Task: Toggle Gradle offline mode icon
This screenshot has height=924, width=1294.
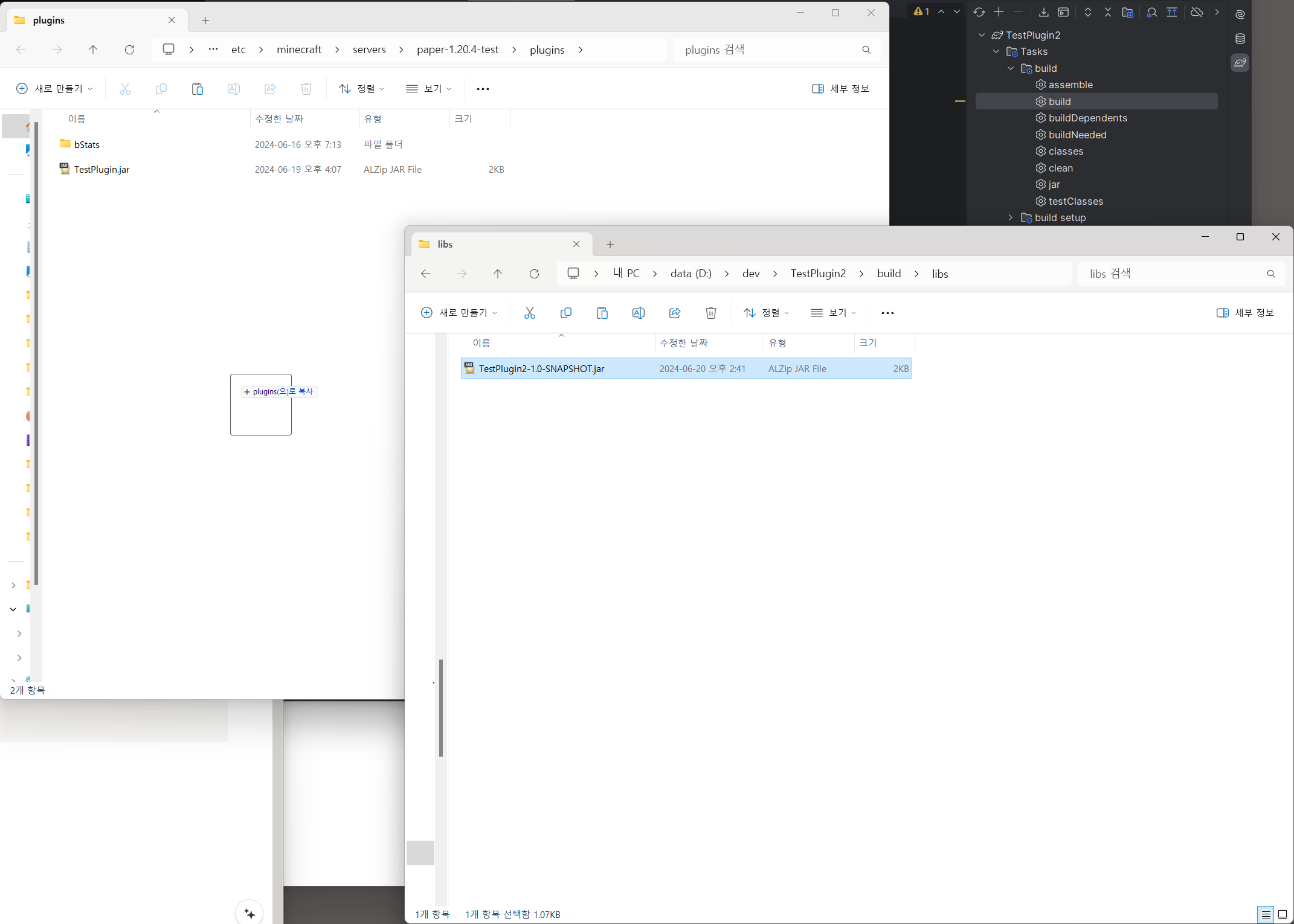Action: pos(1196,12)
